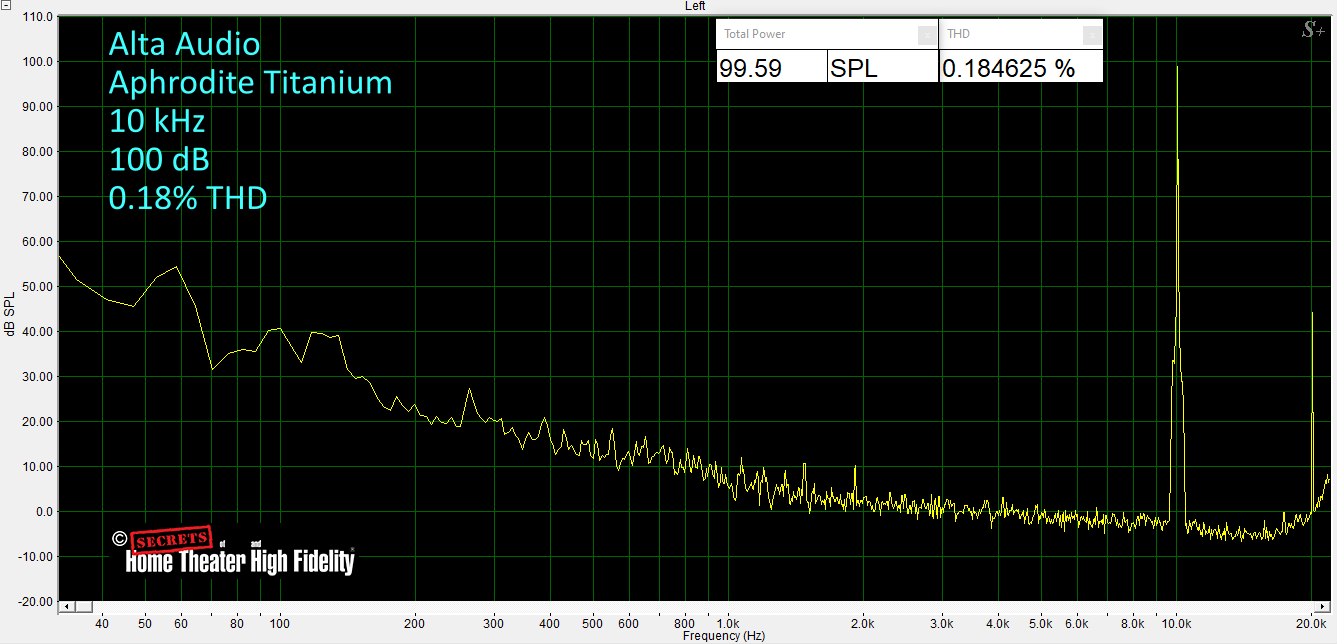
Task: Click the 2.0k frequency axis tick label
Action: click(863, 623)
